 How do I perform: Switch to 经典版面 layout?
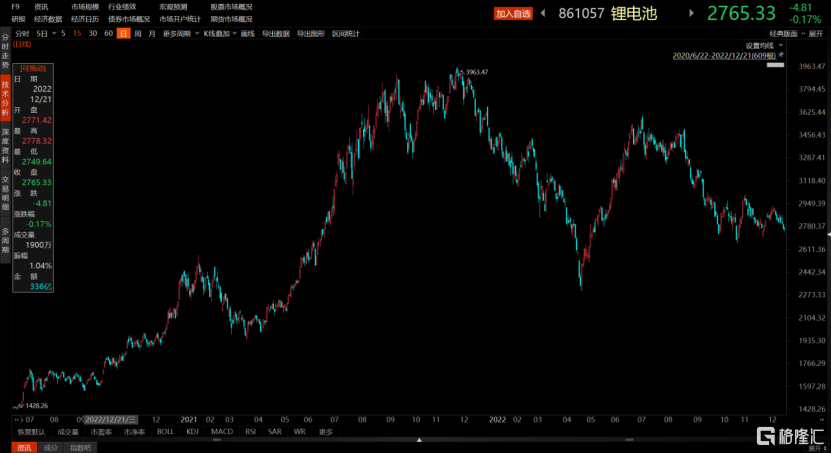(x=783, y=33)
